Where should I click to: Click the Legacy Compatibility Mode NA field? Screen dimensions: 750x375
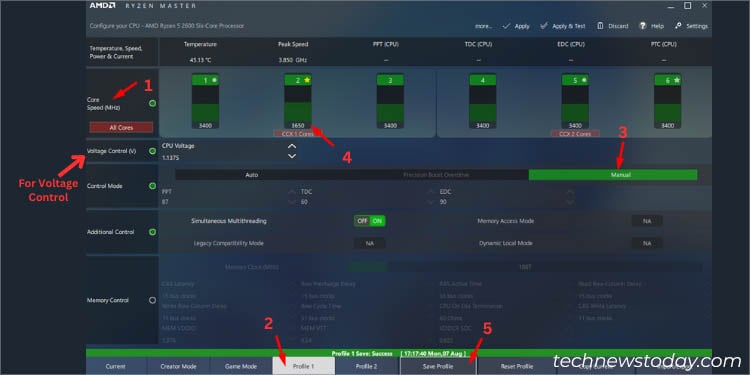[369, 243]
